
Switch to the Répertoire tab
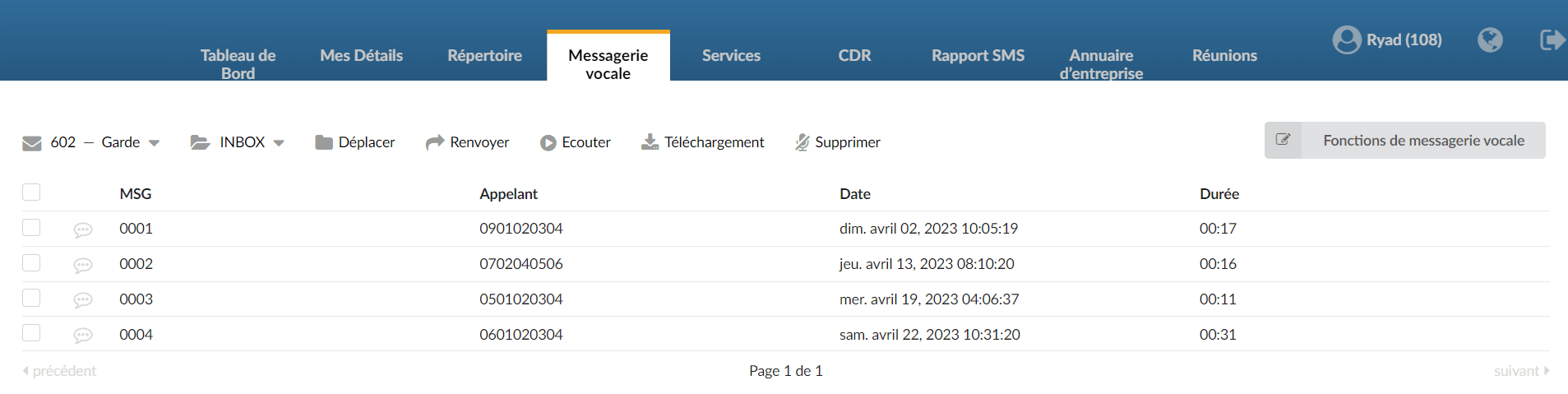pos(485,55)
